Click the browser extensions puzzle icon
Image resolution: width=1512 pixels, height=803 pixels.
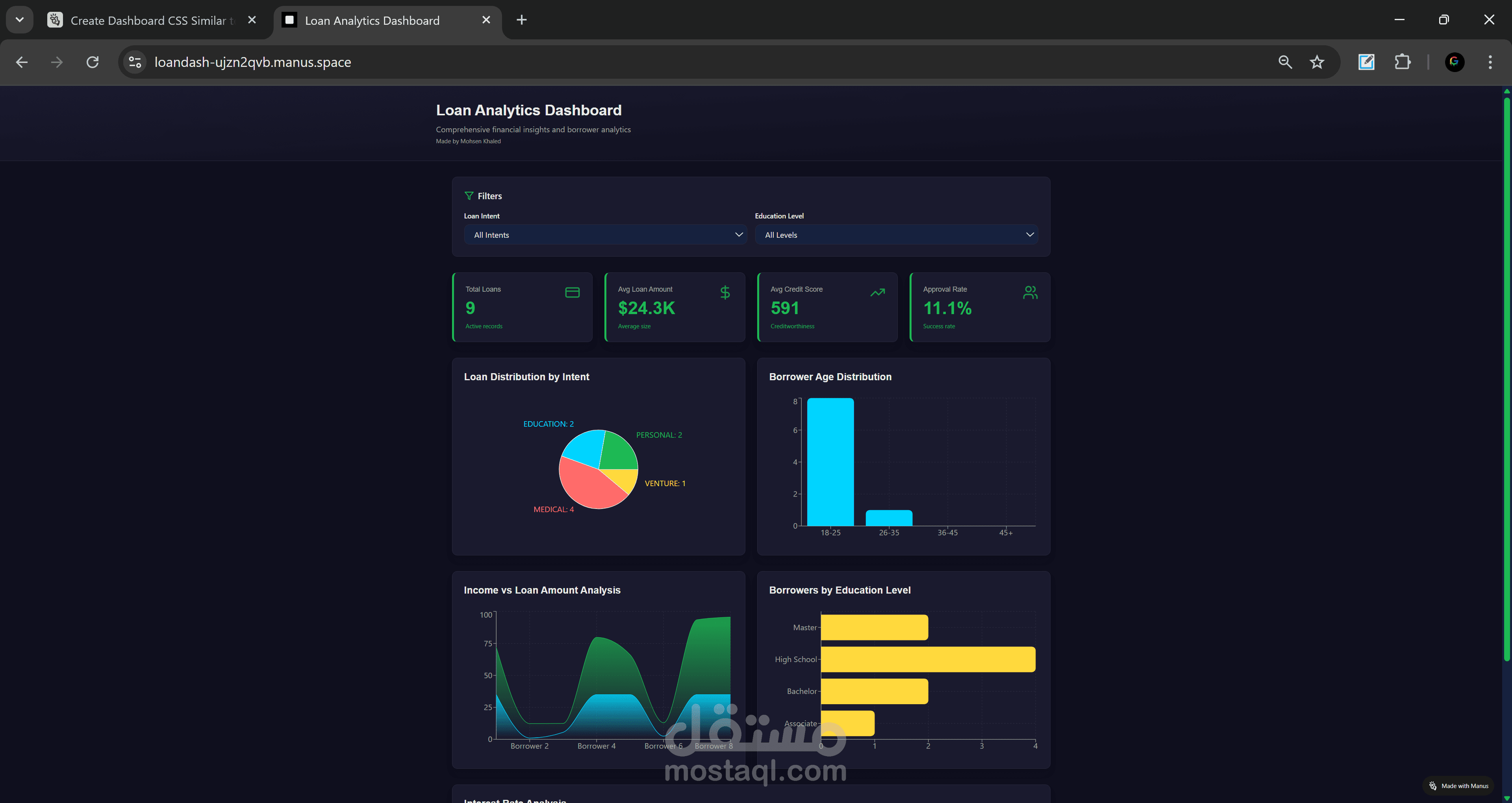[1402, 62]
